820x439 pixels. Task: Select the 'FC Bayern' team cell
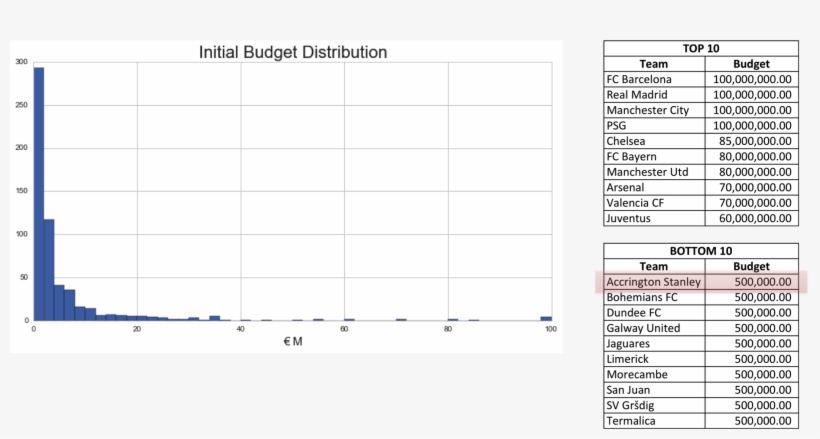pyautogui.click(x=654, y=156)
